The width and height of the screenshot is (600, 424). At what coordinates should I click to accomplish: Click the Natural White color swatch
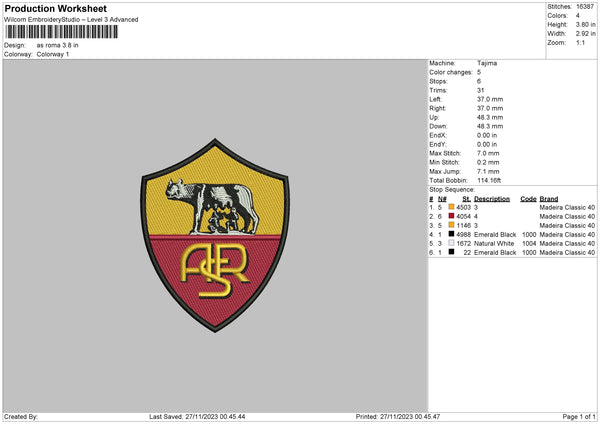click(451, 243)
